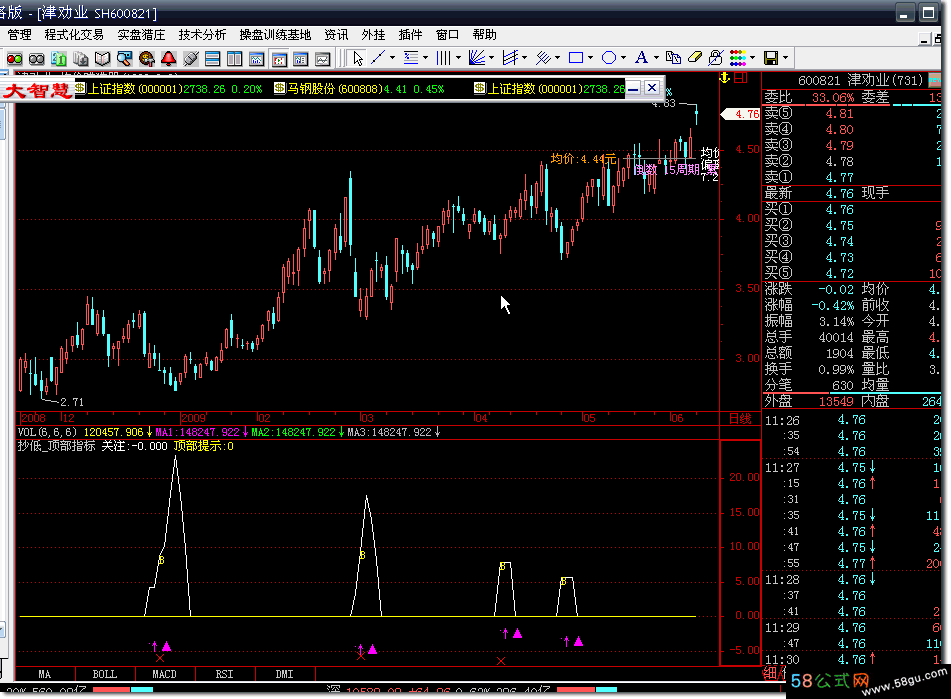Screen dimensions: 951x699
Task: Expand the fan lines tool dropdown arrow
Action: pos(491,58)
